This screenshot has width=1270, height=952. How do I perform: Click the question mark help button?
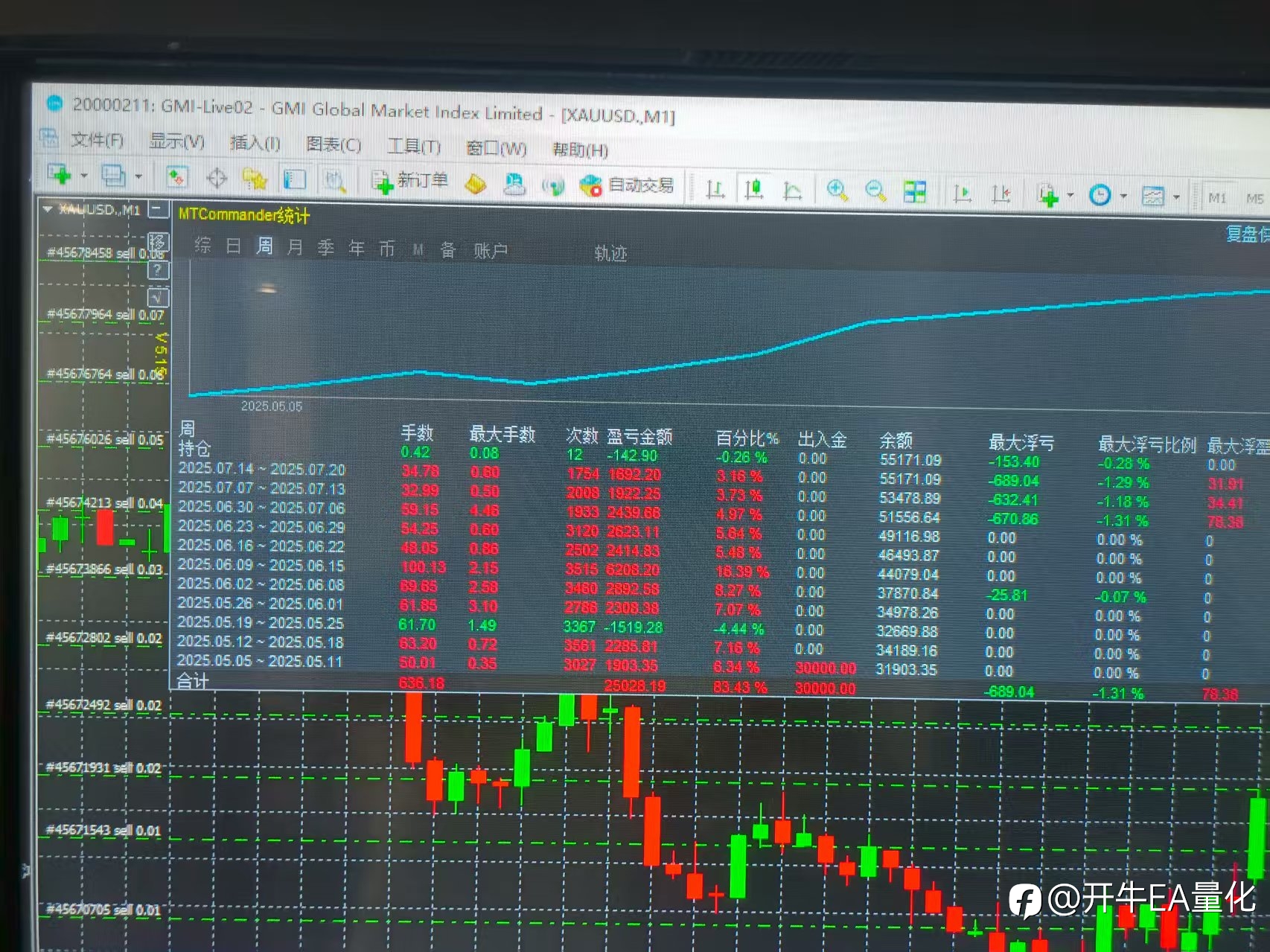[x=159, y=270]
